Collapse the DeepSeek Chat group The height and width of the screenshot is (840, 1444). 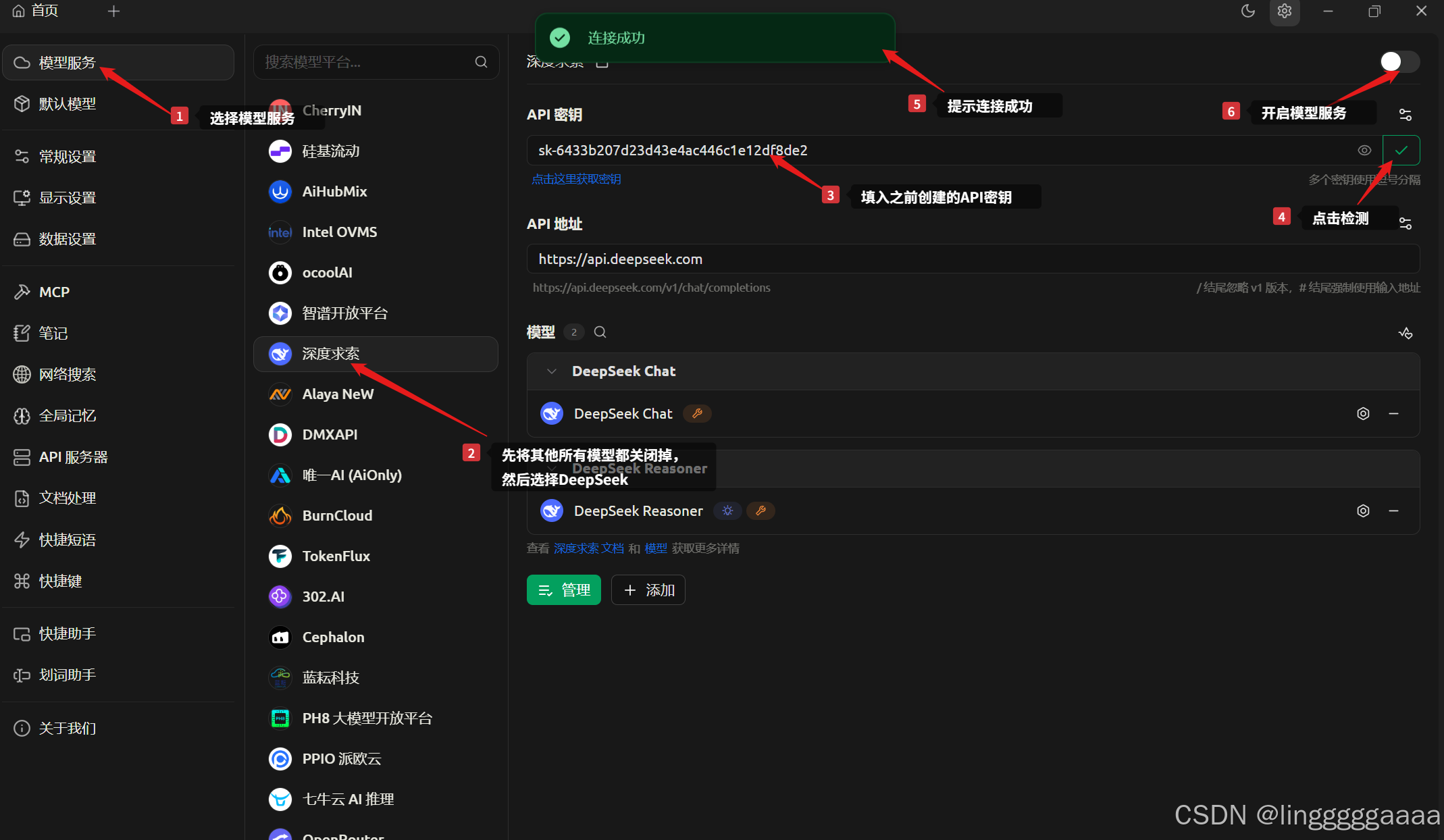point(552,371)
